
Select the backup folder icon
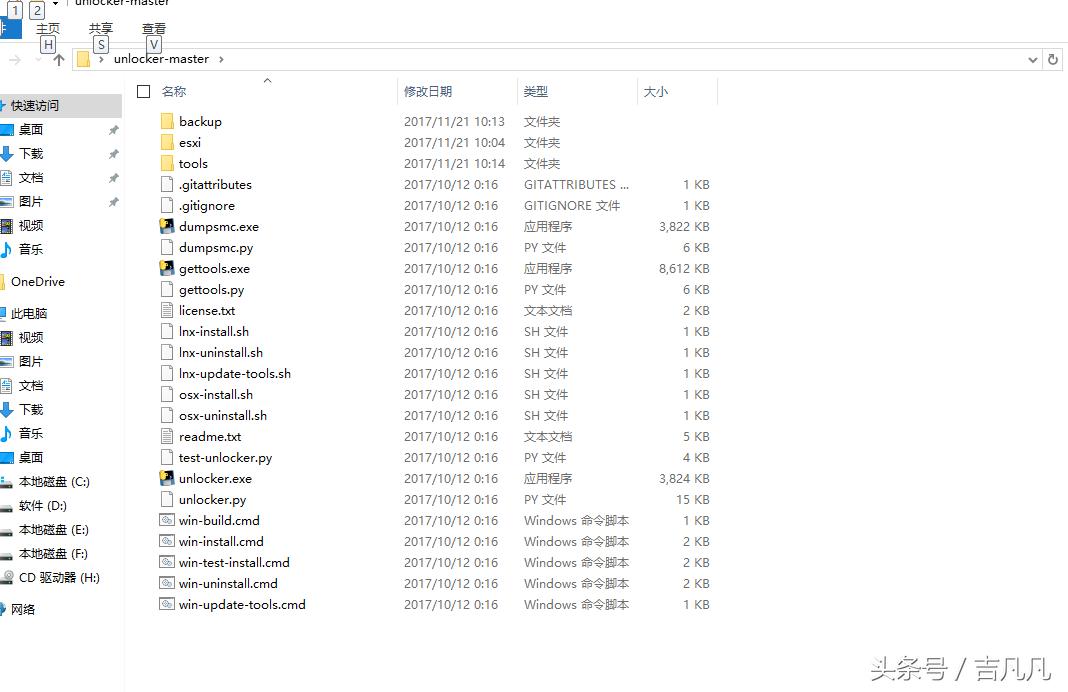pyautogui.click(x=168, y=121)
